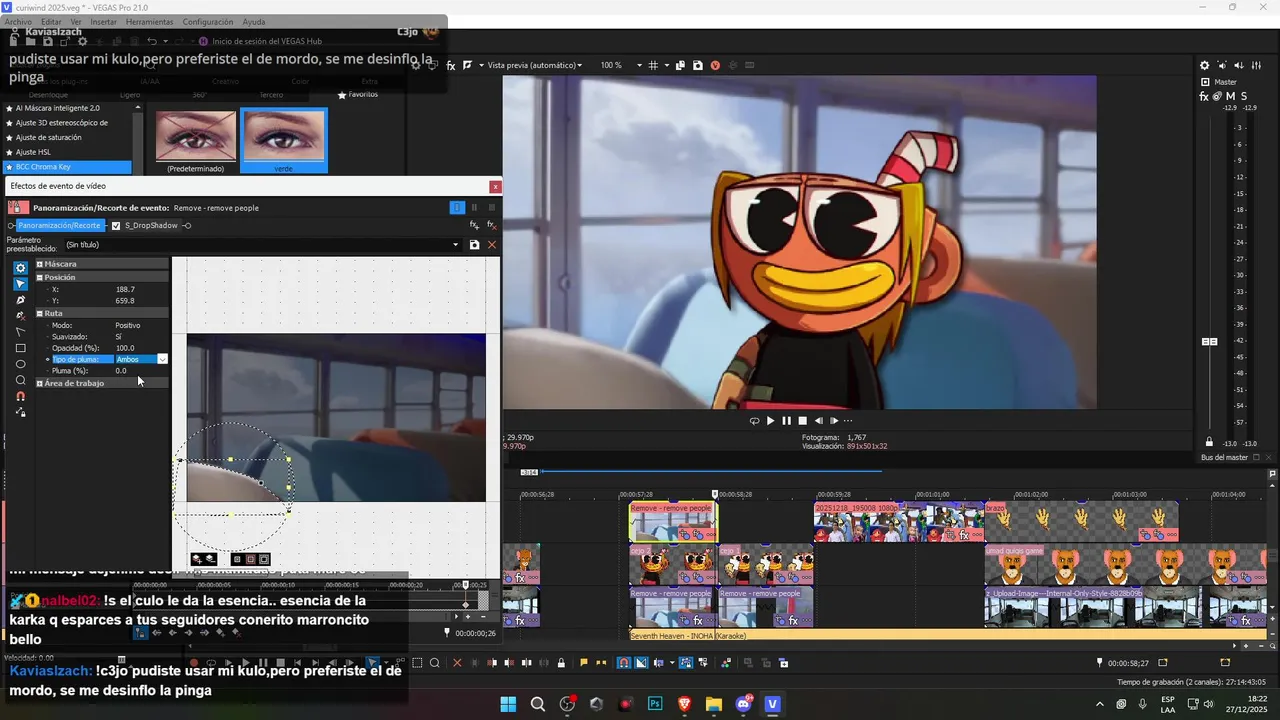Open mixer properties gear icon
The width and height of the screenshot is (1280, 720).
[1204, 65]
